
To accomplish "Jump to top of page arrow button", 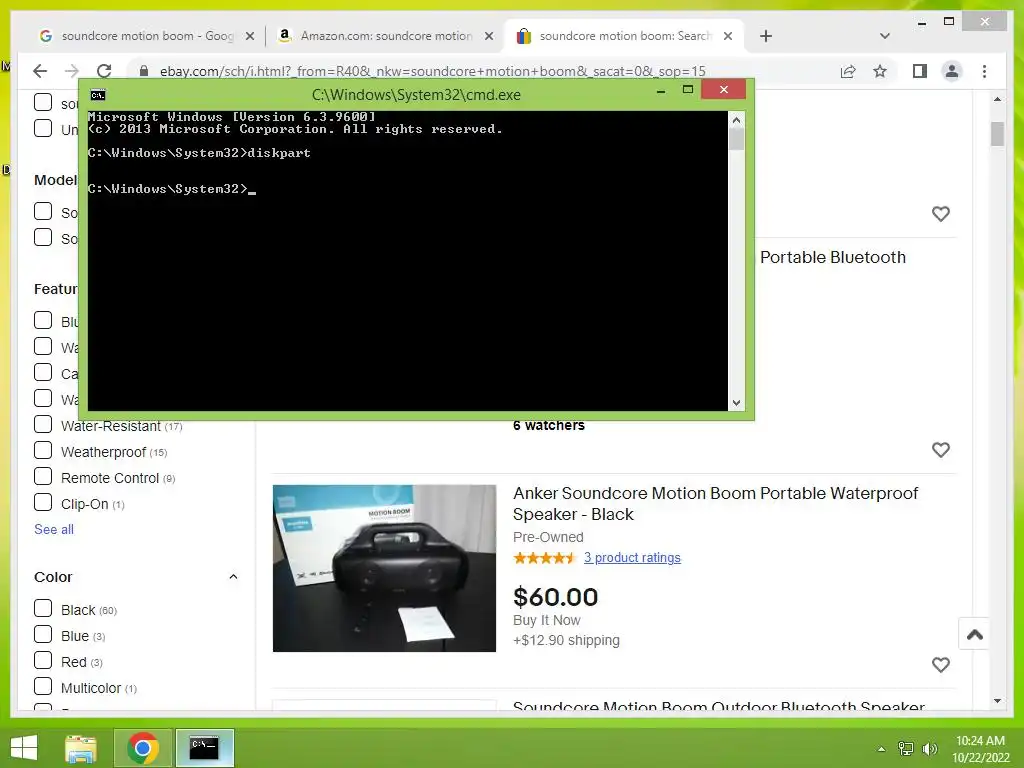I will pyautogui.click(x=974, y=634).
